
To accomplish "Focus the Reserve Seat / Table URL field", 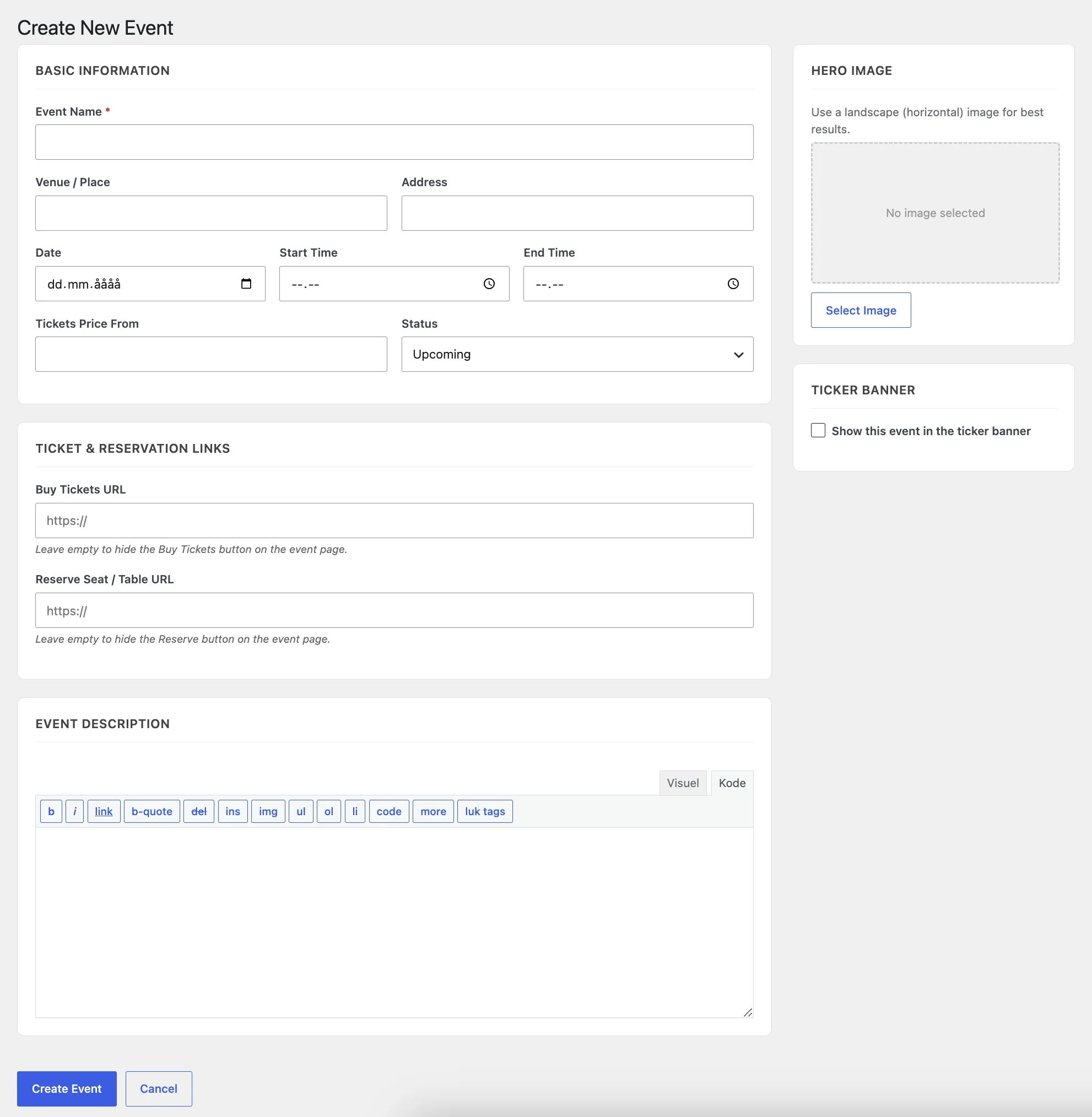I will click(394, 611).
